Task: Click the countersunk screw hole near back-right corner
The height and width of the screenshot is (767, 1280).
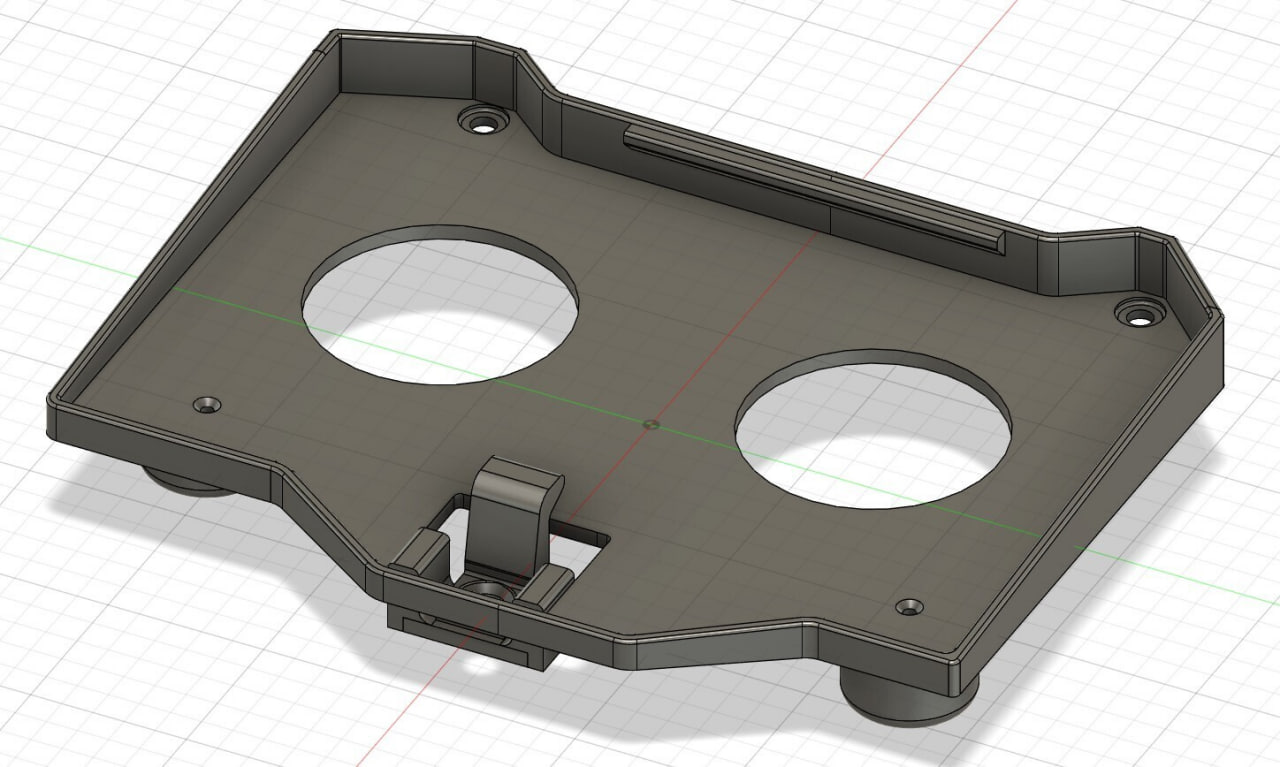Action: click(1140, 316)
